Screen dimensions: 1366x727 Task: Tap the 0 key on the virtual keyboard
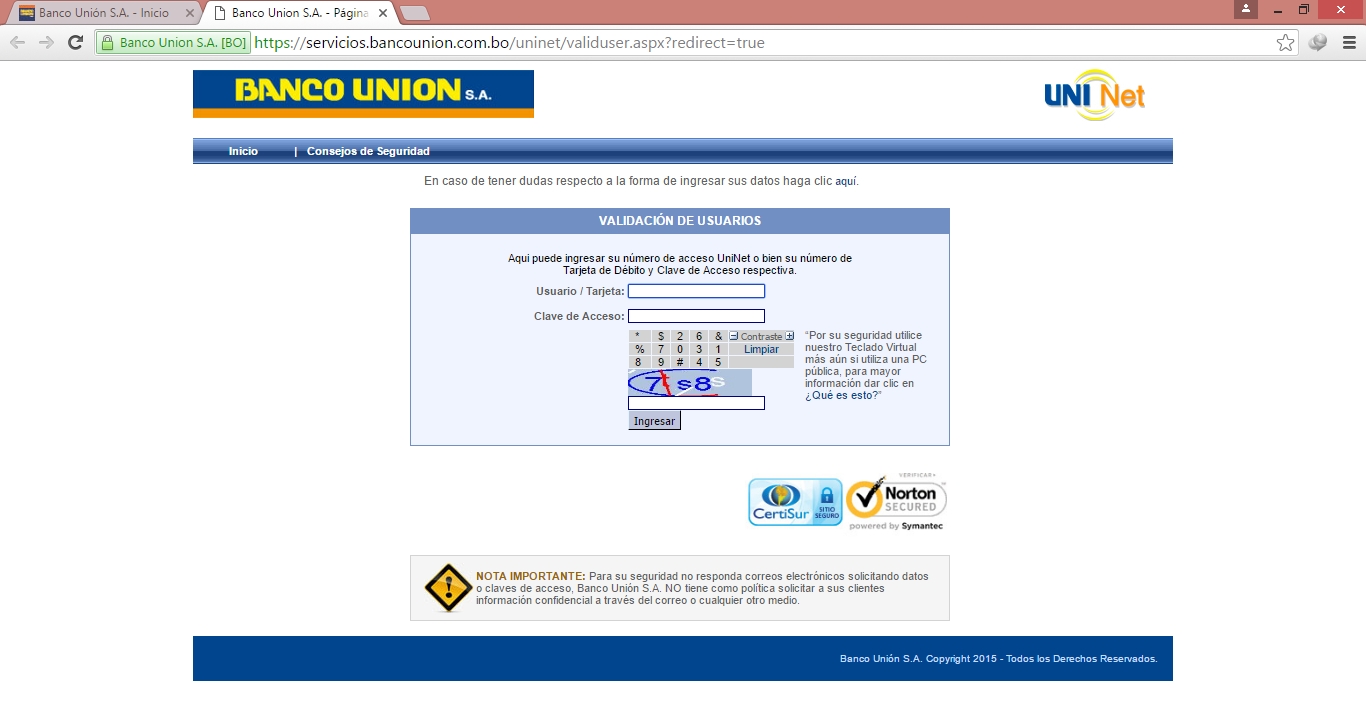click(680, 349)
